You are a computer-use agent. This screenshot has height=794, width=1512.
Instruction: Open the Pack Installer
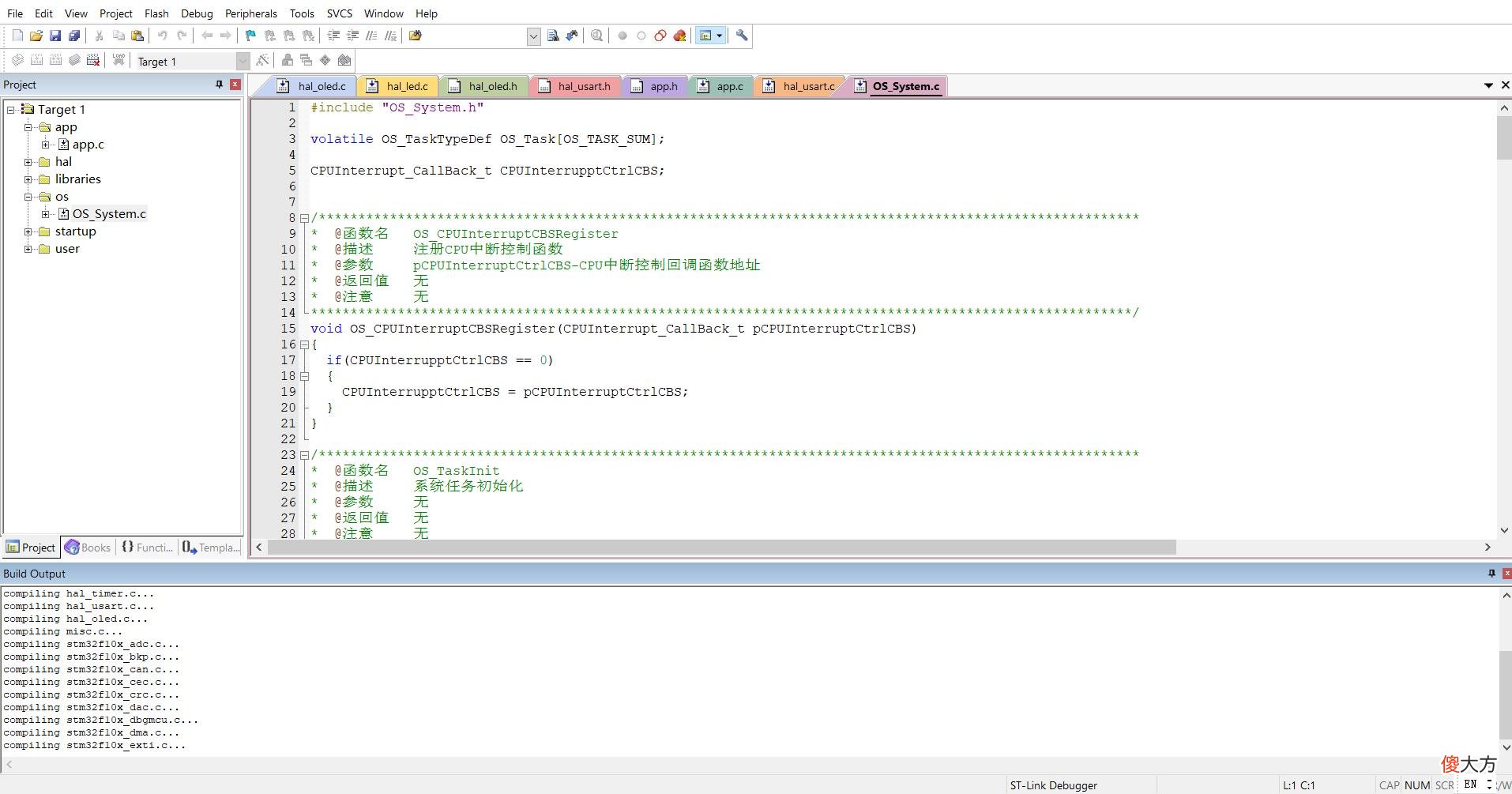pyautogui.click(x=344, y=60)
